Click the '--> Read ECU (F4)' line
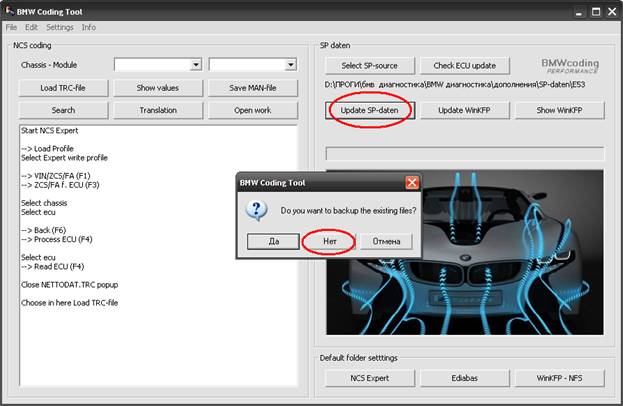This screenshot has height=406, width=623. [52, 267]
